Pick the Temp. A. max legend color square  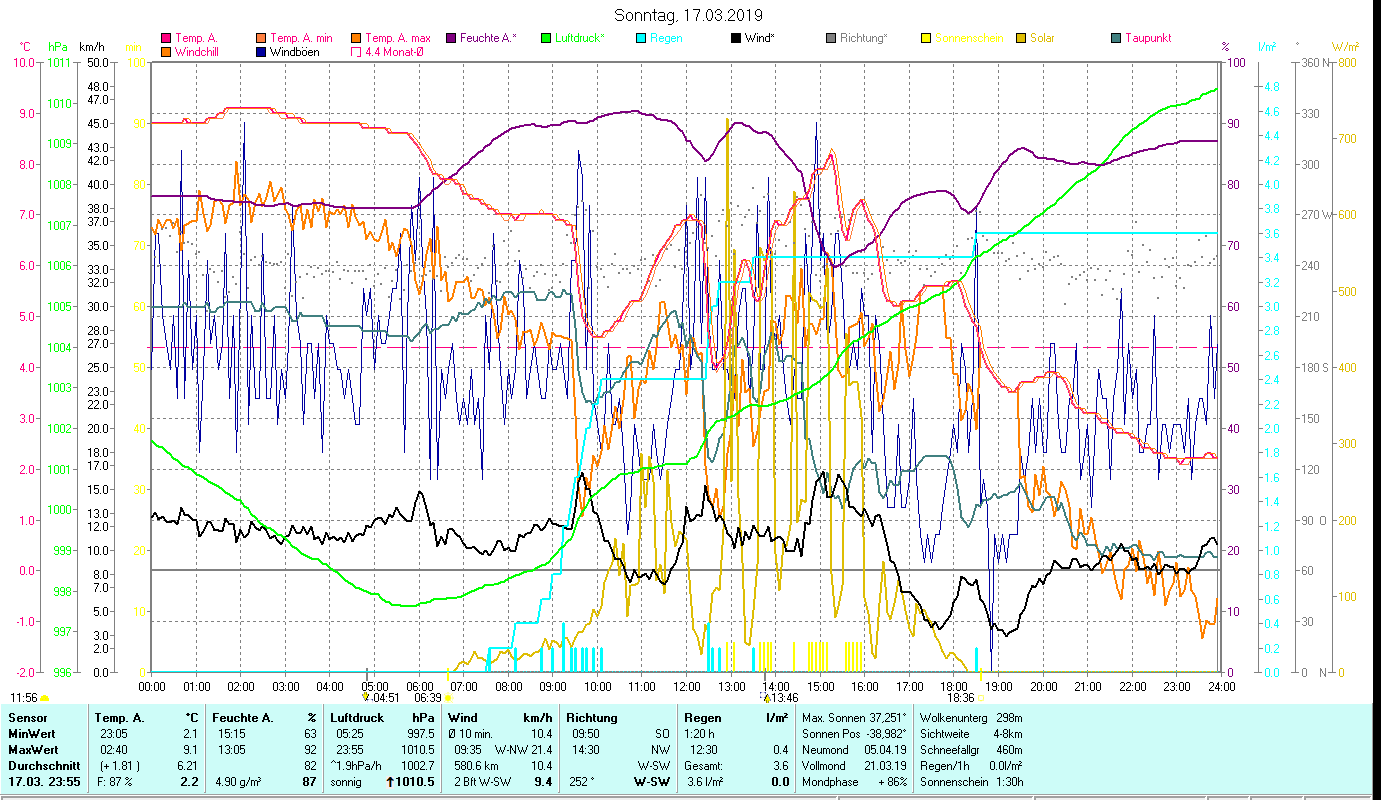pyautogui.click(x=355, y=39)
